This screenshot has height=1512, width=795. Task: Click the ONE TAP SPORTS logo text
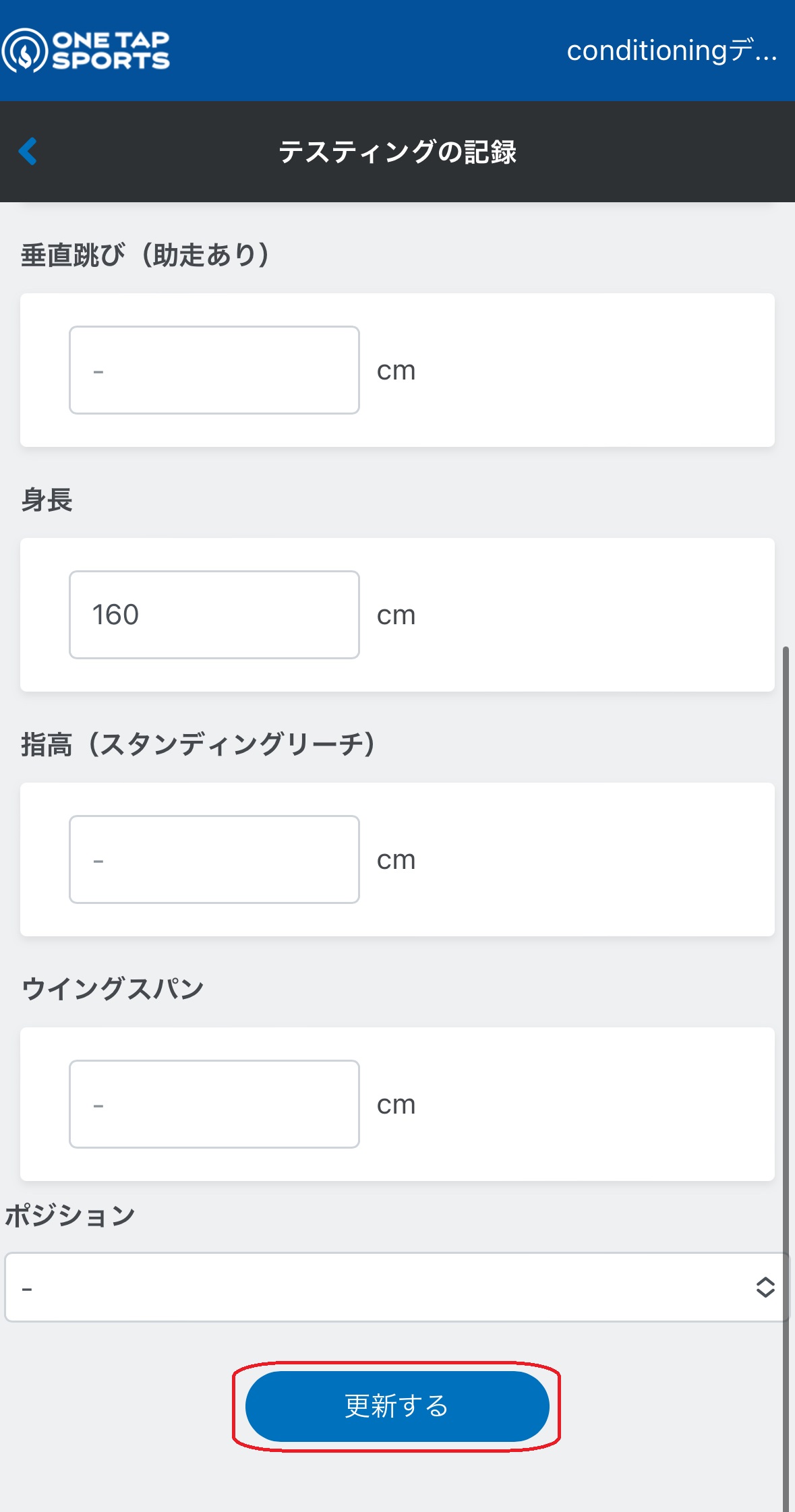coord(111,51)
